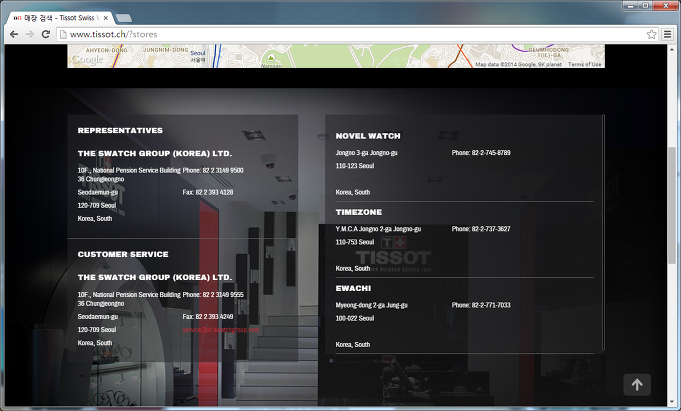The height and width of the screenshot is (411, 681).
Task: Click the address Jongno 3-ga Jongno-gu
Action: pyautogui.click(x=366, y=152)
